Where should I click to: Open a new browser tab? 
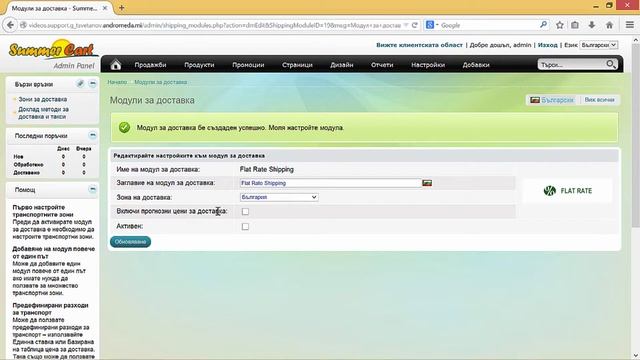121,8
